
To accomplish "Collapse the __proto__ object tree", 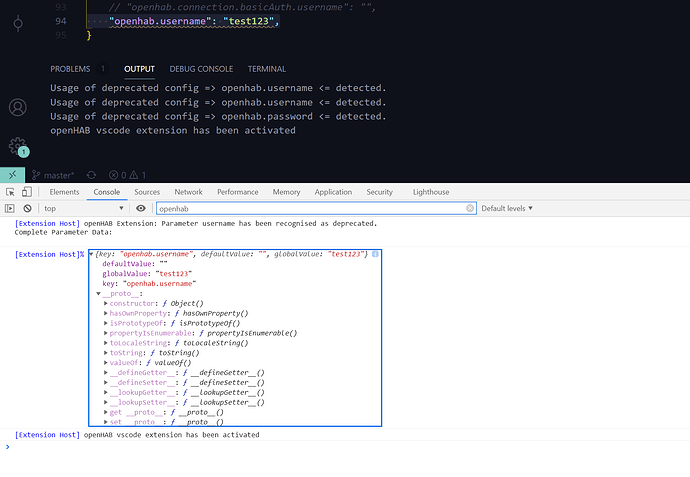I will 99,293.
